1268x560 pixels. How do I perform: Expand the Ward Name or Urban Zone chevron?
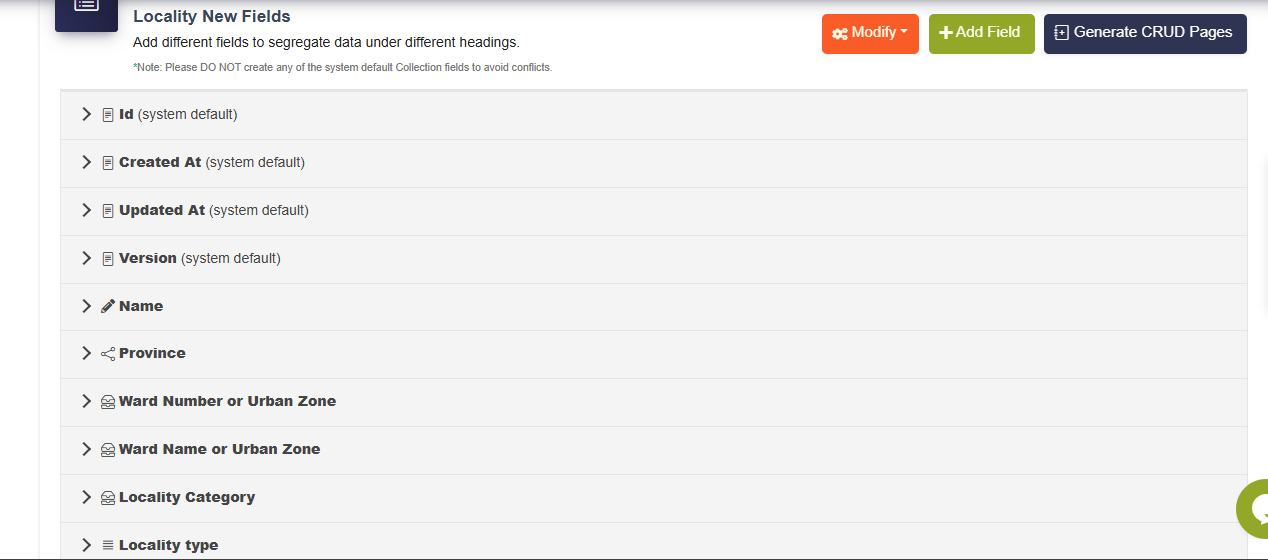pos(87,450)
